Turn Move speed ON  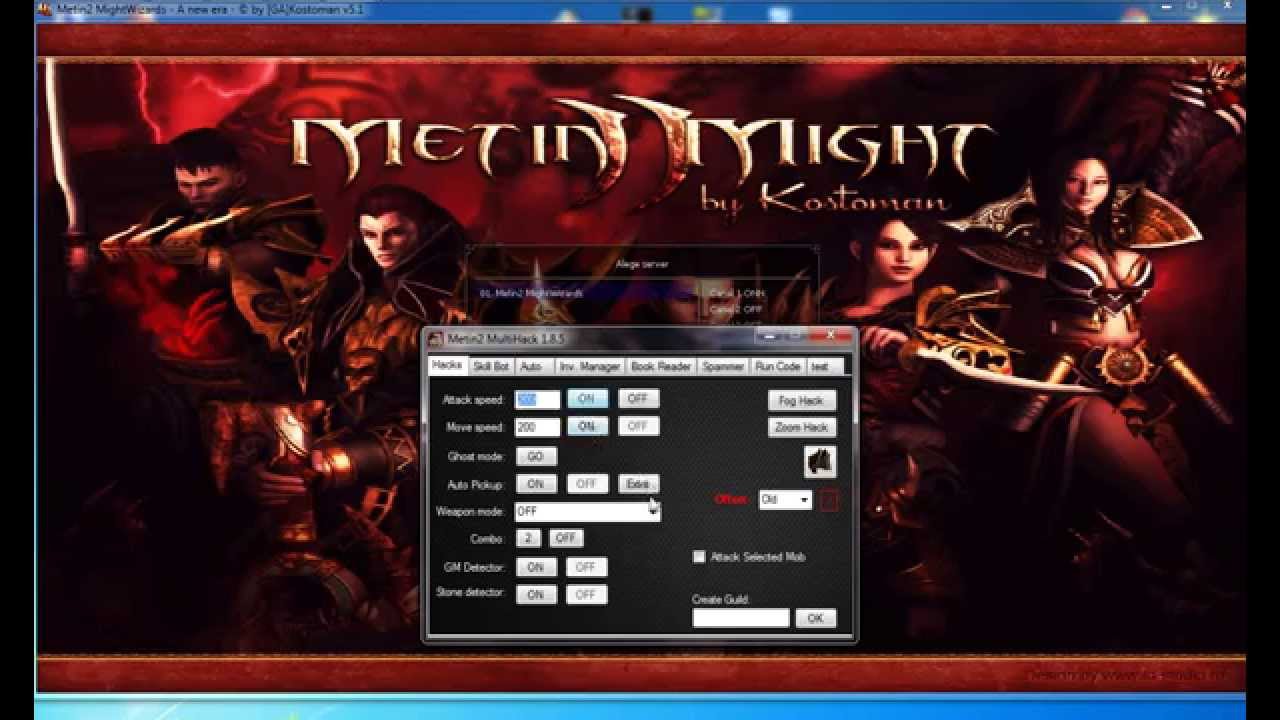(x=587, y=426)
